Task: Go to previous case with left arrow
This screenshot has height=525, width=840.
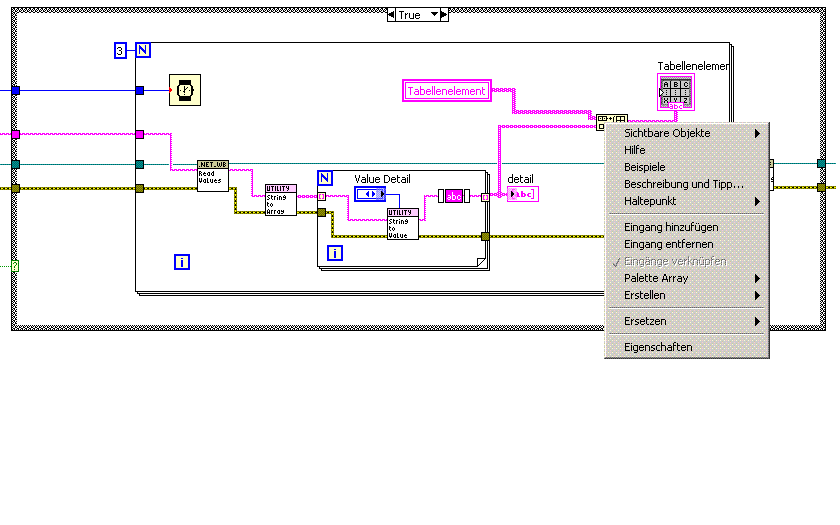Action: coord(391,15)
